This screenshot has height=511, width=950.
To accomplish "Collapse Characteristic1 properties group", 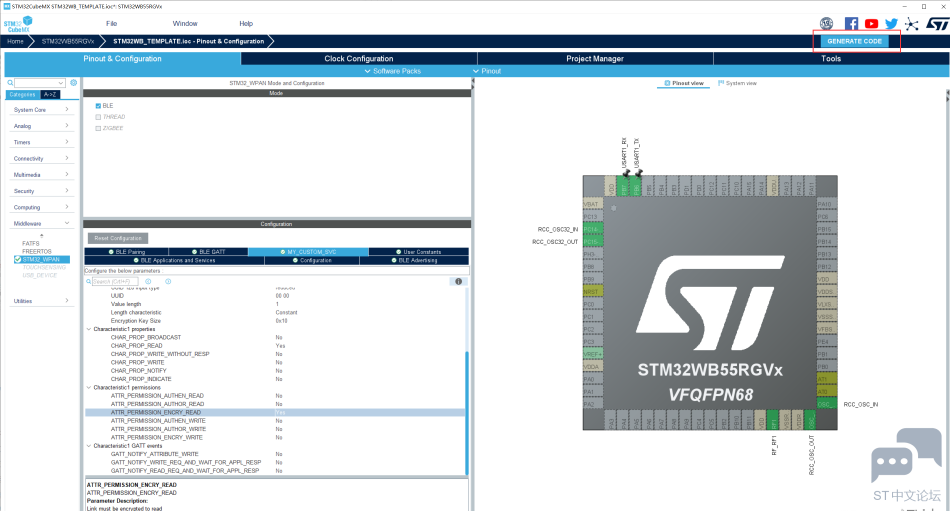I will point(89,329).
